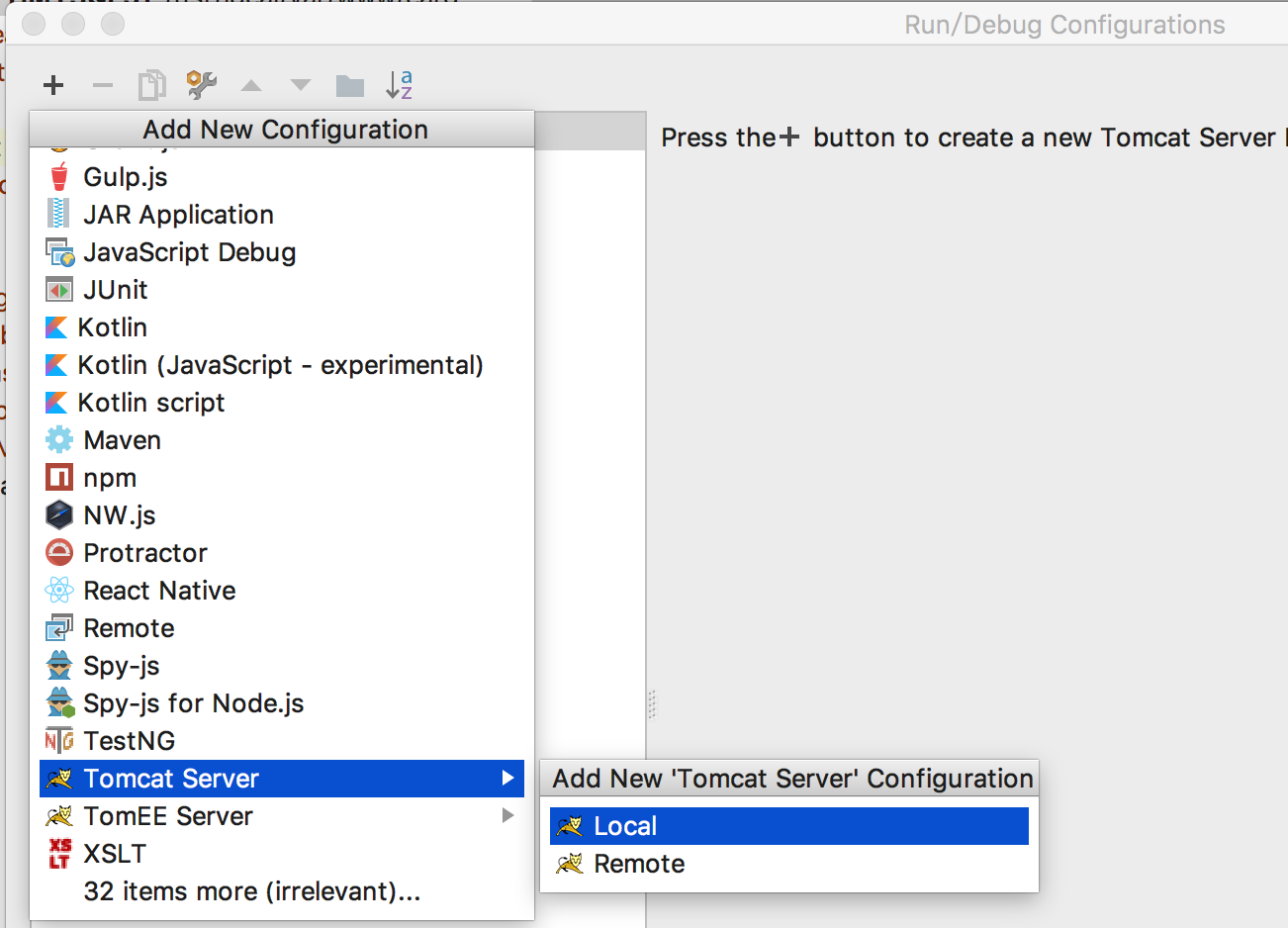
Task: Click the close window button
Action: (x=34, y=24)
